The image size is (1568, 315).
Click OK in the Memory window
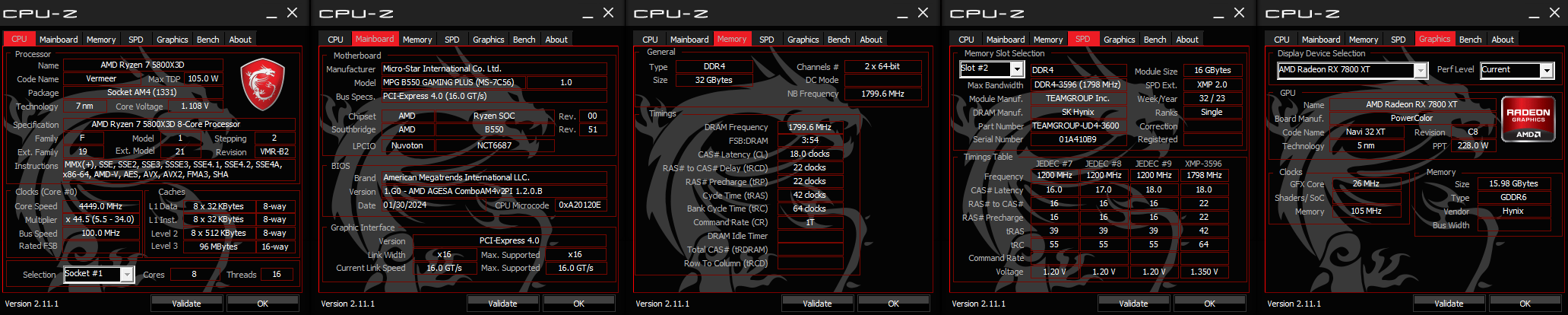894,304
